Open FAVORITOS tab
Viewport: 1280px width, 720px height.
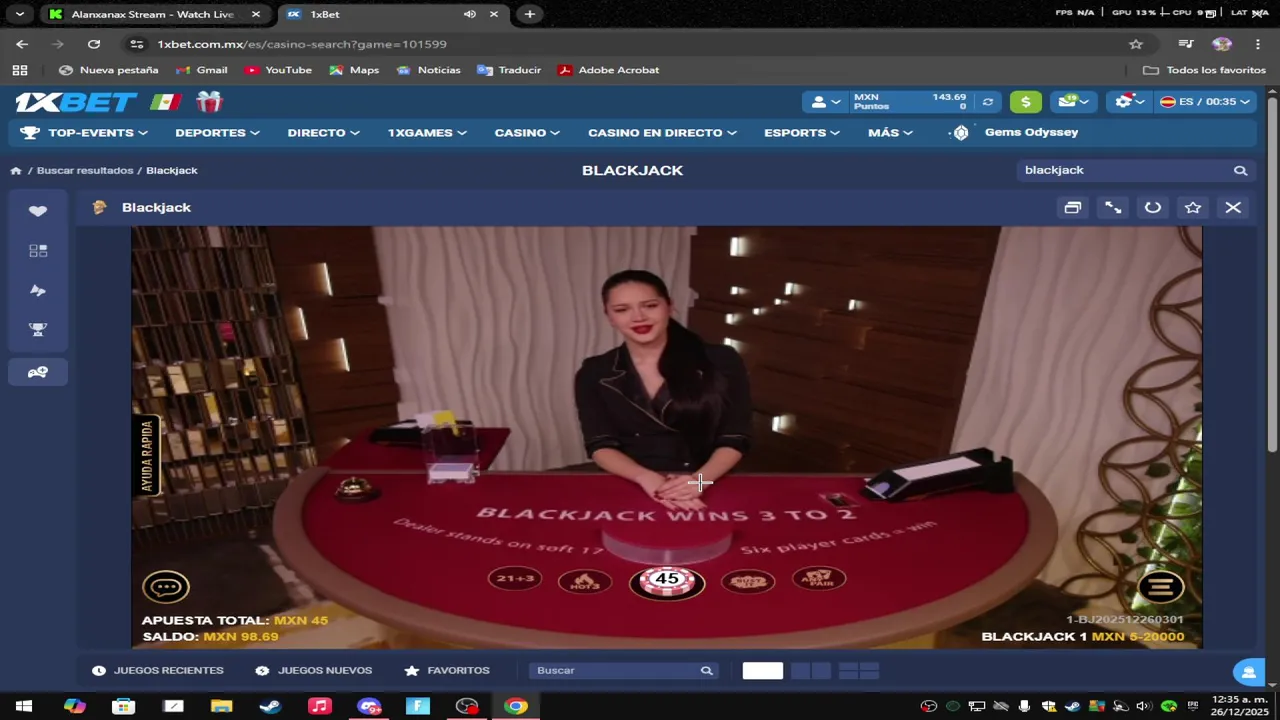pos(447,671)
